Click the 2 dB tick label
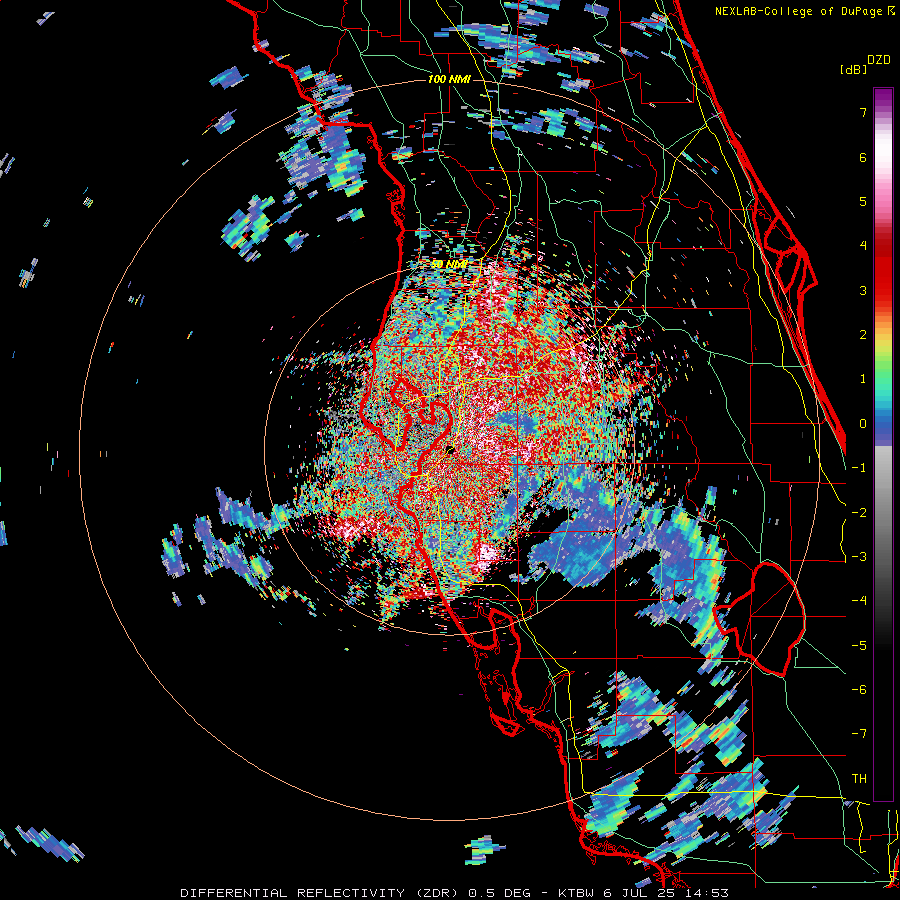This screenshot has height=900, width=900. coord(863,335)
